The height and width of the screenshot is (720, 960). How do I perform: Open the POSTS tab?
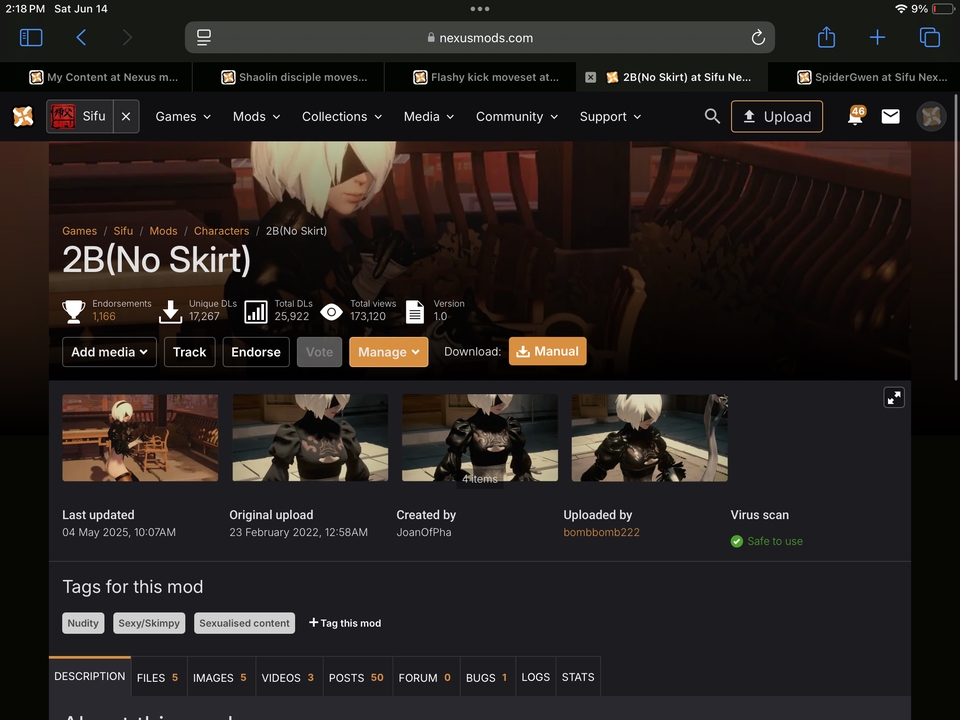[356, 677]
